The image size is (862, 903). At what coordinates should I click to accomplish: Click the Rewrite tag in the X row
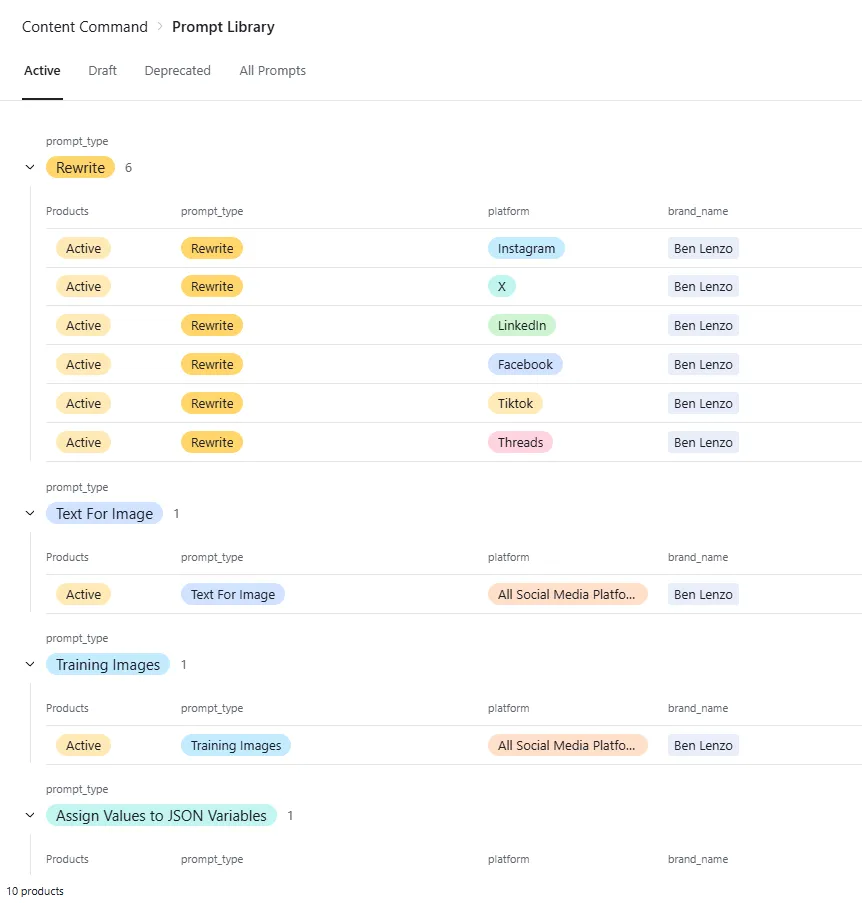pos(212,286)
